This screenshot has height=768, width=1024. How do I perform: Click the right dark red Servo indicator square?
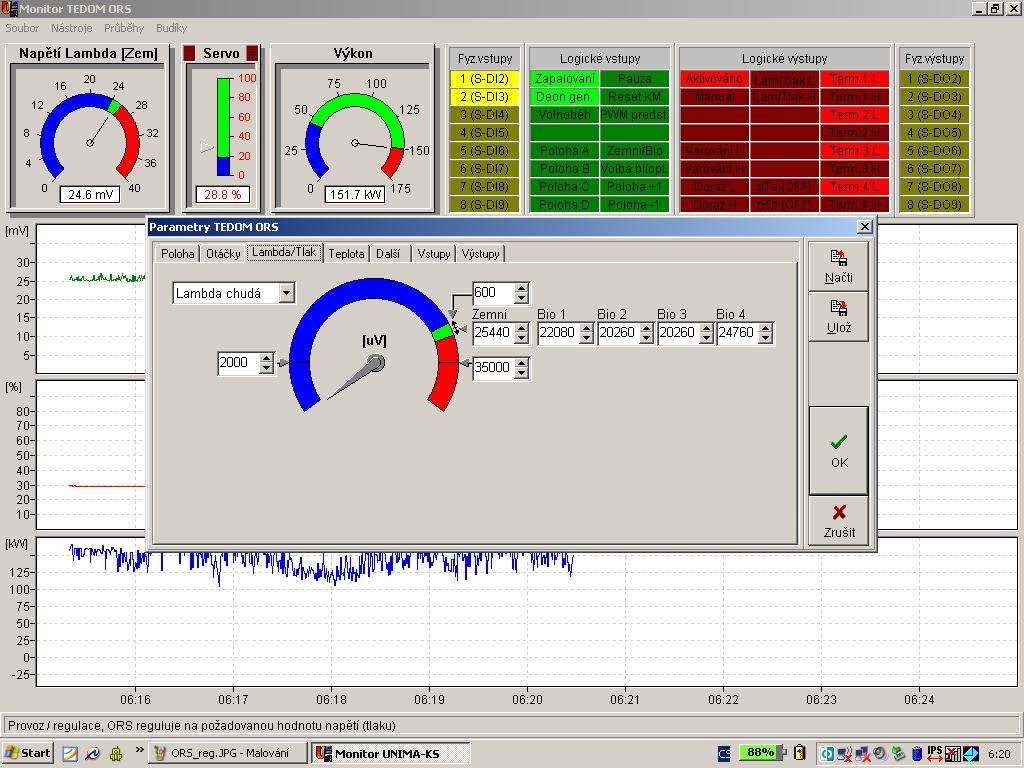252,53
